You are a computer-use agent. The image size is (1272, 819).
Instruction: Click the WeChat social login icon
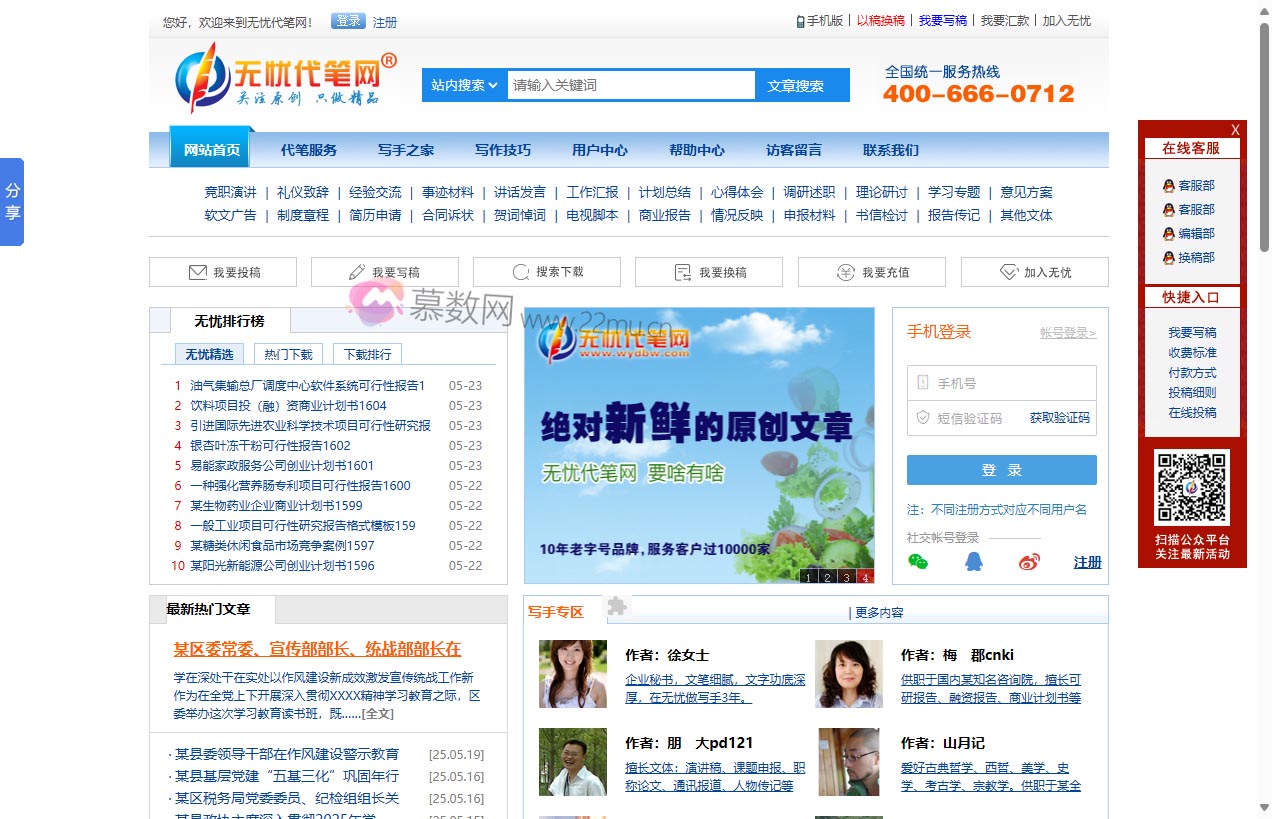pos(919,562)
